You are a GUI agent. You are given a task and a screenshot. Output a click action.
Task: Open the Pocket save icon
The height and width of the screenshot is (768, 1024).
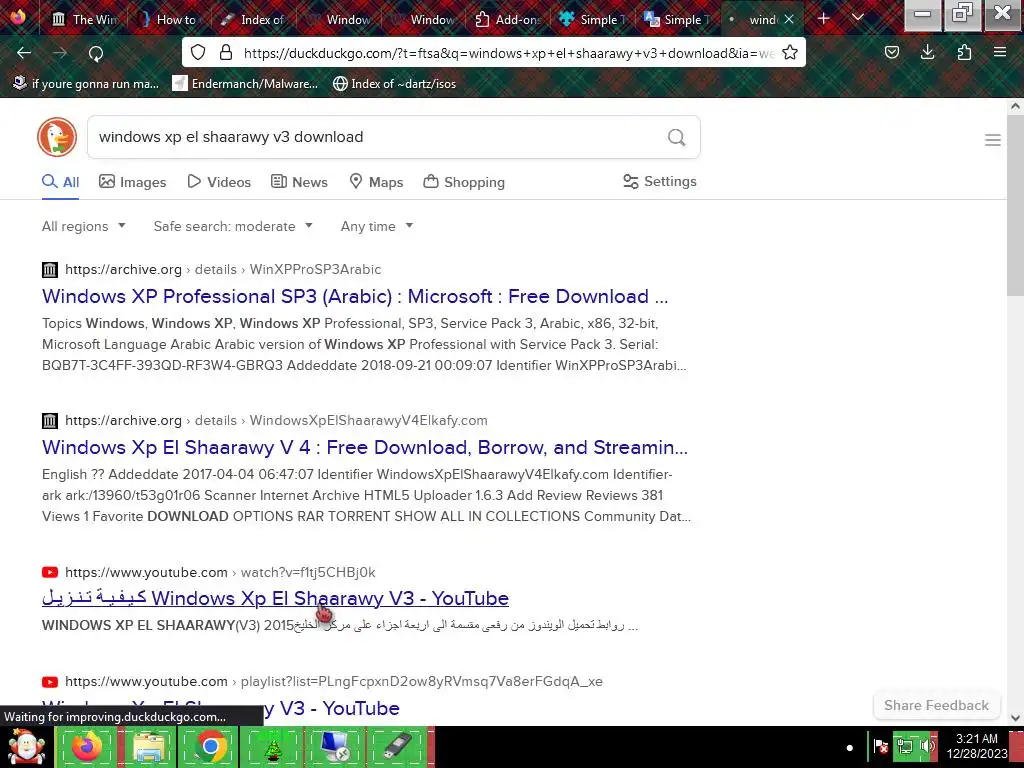tap(892, 52)
